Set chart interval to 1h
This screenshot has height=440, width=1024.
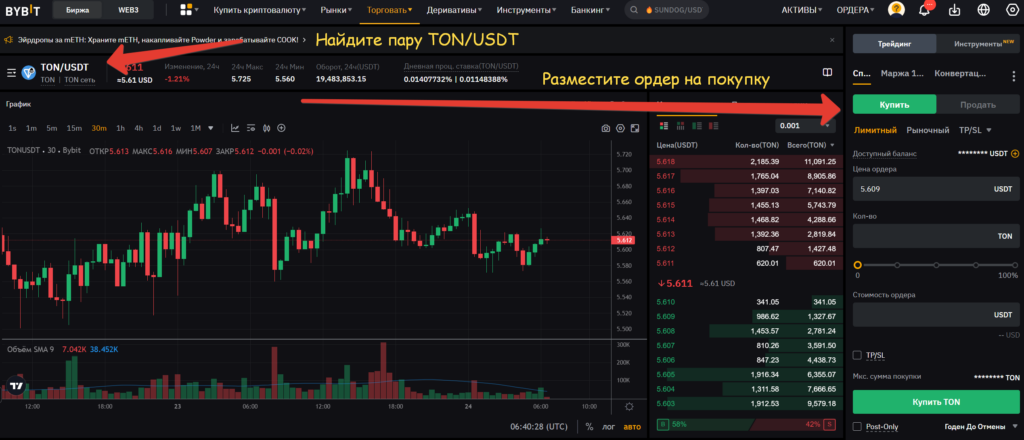(120, 128)
